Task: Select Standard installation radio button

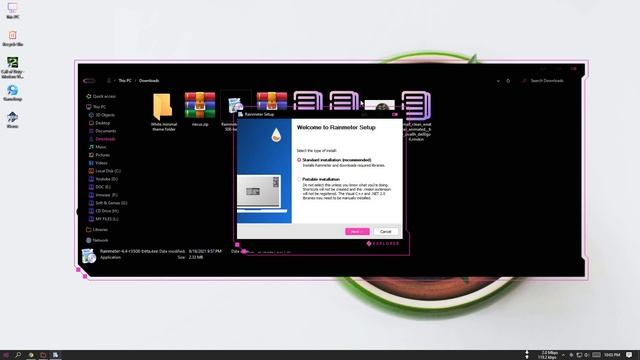Action: pyautogui.click(x=299, y=160)
